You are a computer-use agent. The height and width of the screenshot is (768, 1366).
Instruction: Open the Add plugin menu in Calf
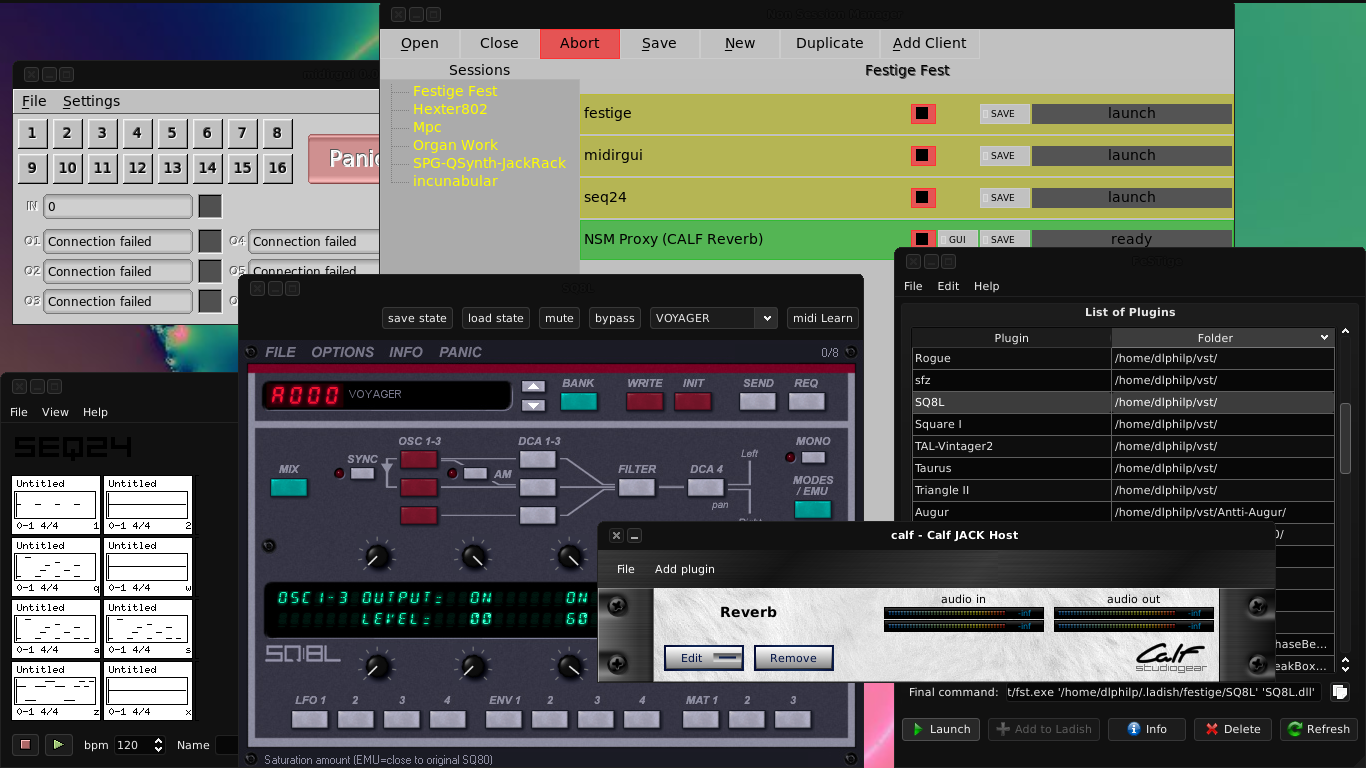[x=684, y=569]
